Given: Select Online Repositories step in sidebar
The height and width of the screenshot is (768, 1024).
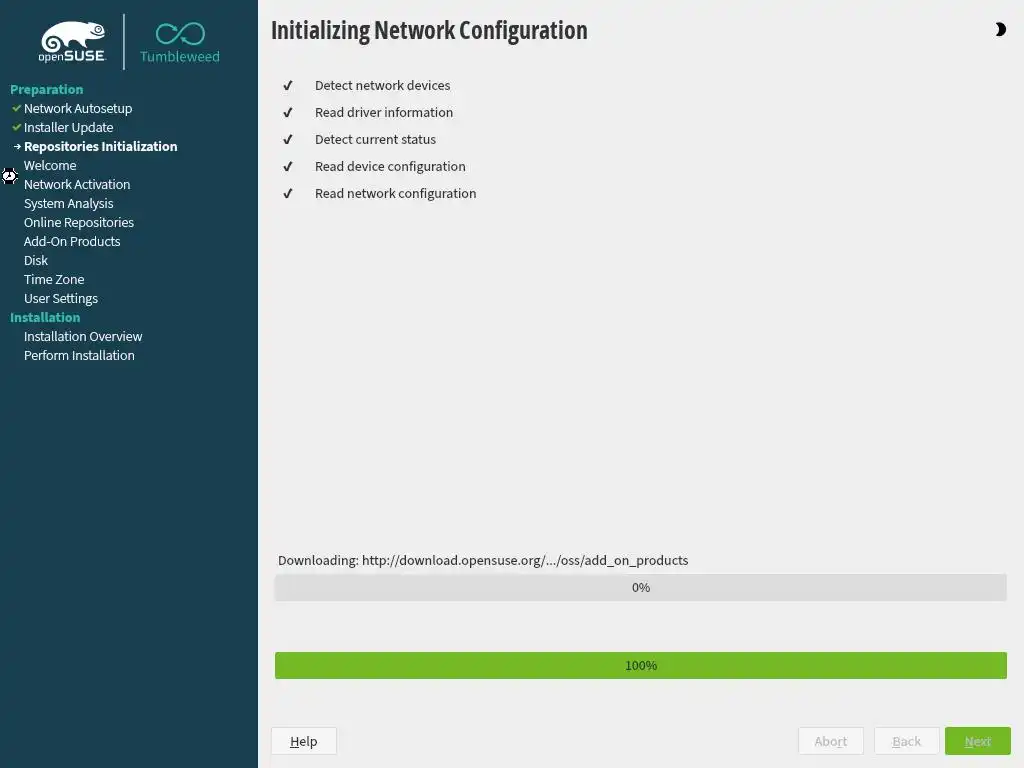Looking at the screenshot, I should 79,222.
